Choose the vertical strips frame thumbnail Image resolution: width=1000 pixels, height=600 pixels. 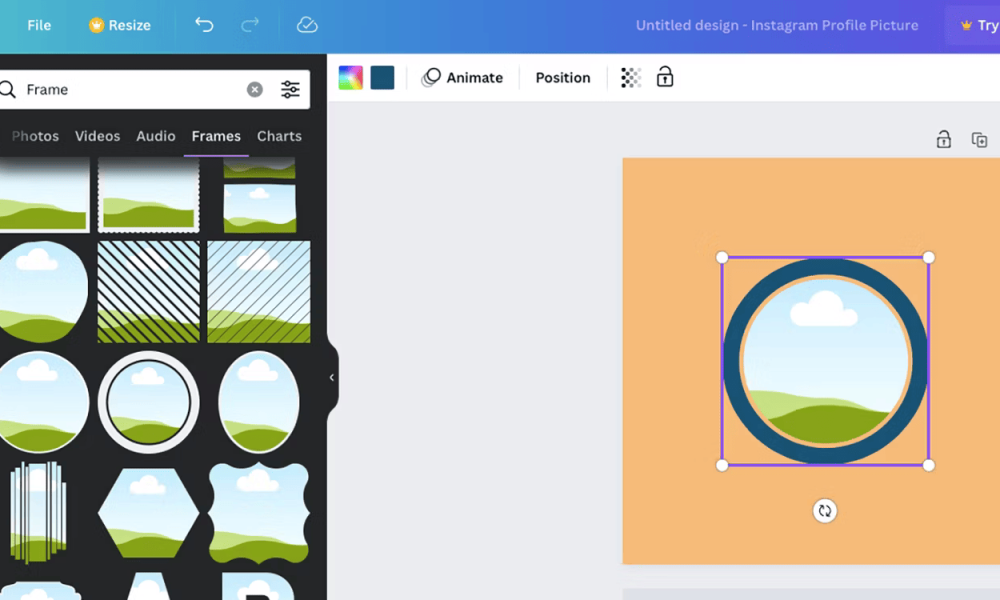pyautogui.click(x=38, y=513)
